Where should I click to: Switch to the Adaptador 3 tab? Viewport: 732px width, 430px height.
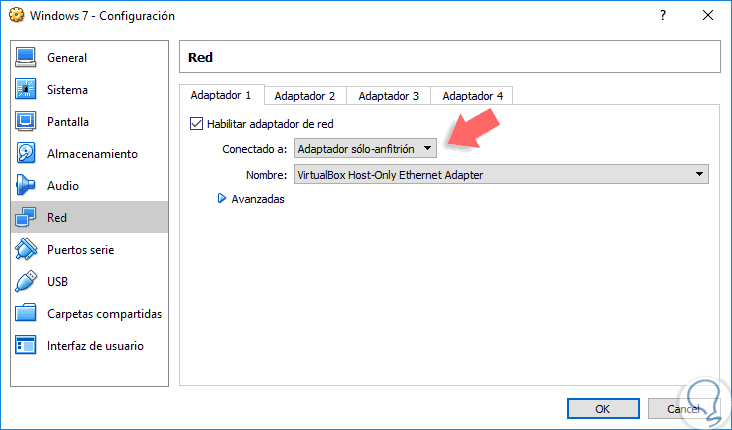pyautogui.click(x=388, y=96)
